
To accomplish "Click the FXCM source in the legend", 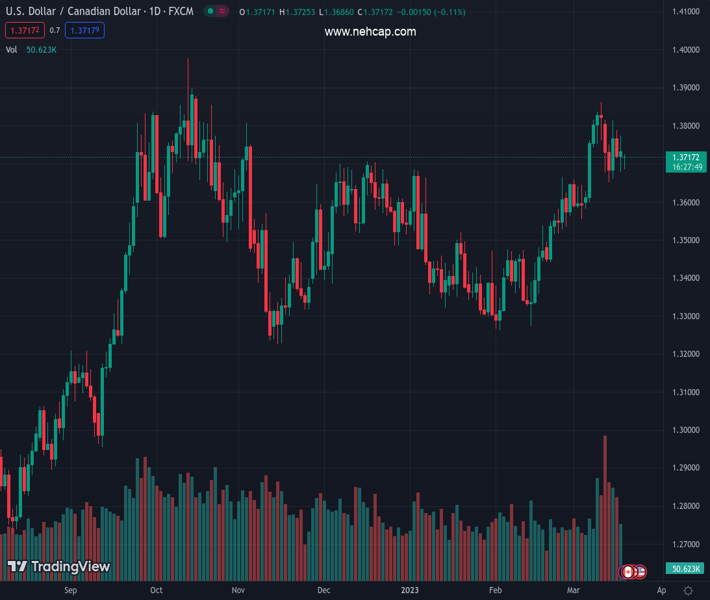I will click(x=180, y=12).
